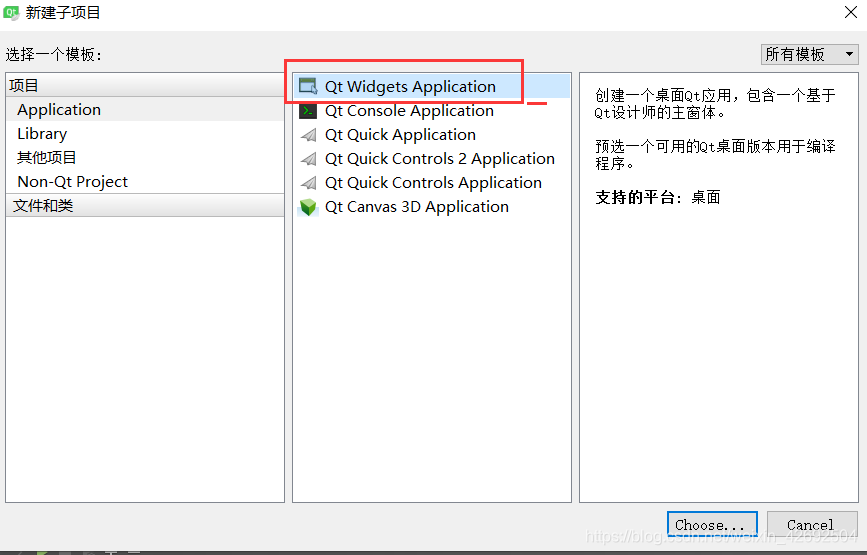The width and height of the screenshot is (867, 555).
Task: Select the Application project category
Action: [x=145, y=109]
